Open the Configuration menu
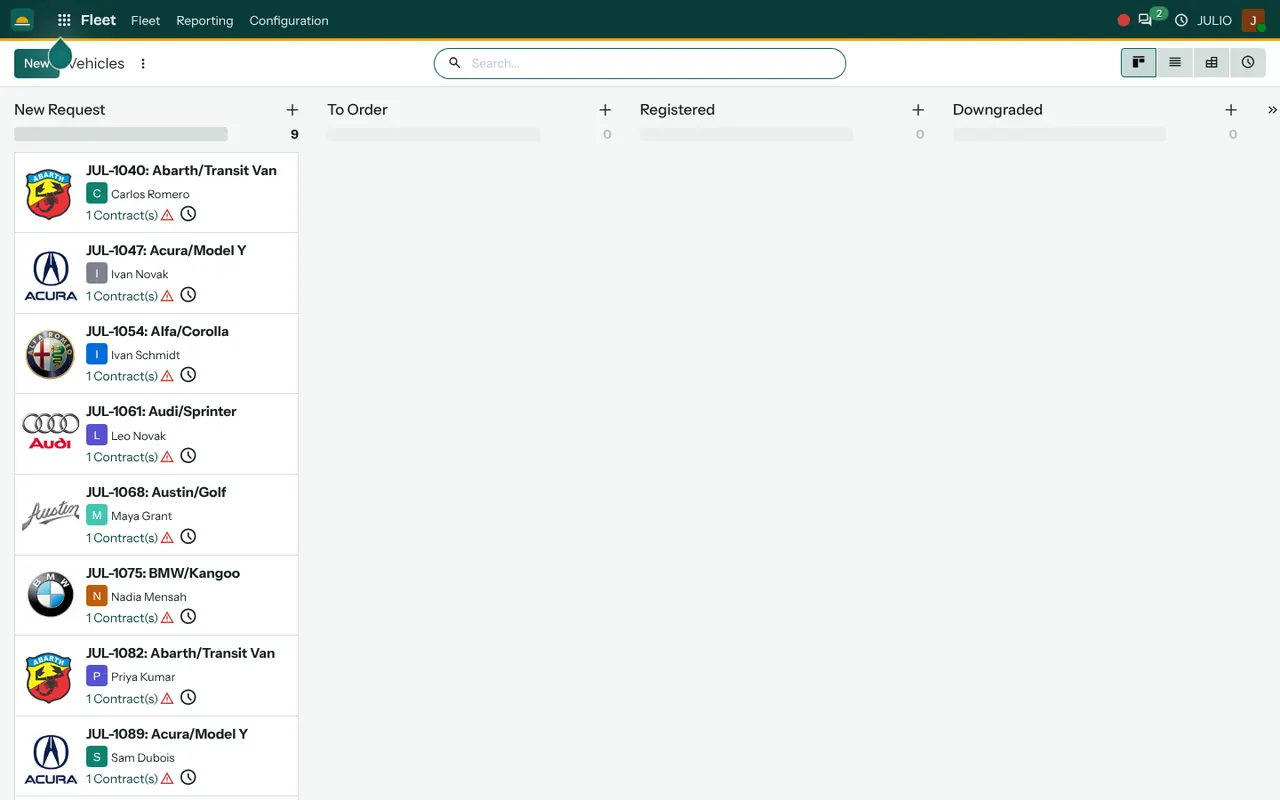1280x800 pixels. pos(289,20)
